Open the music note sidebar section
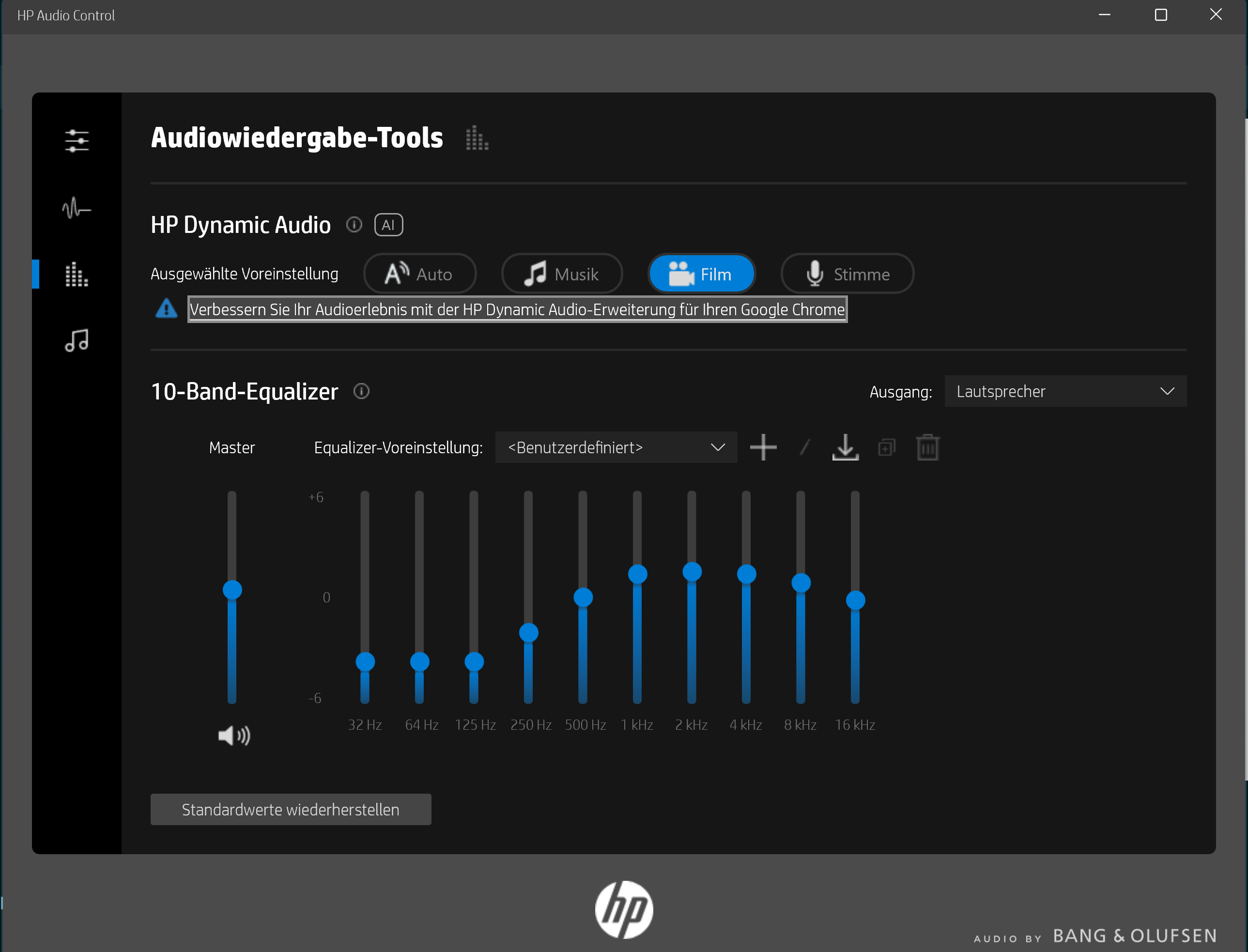The image size is (1248, 952). tap(77, 340)
